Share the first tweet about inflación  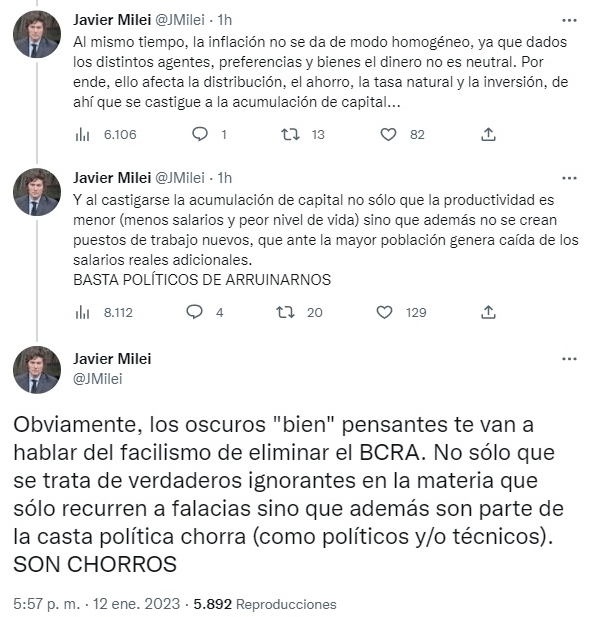488,134
